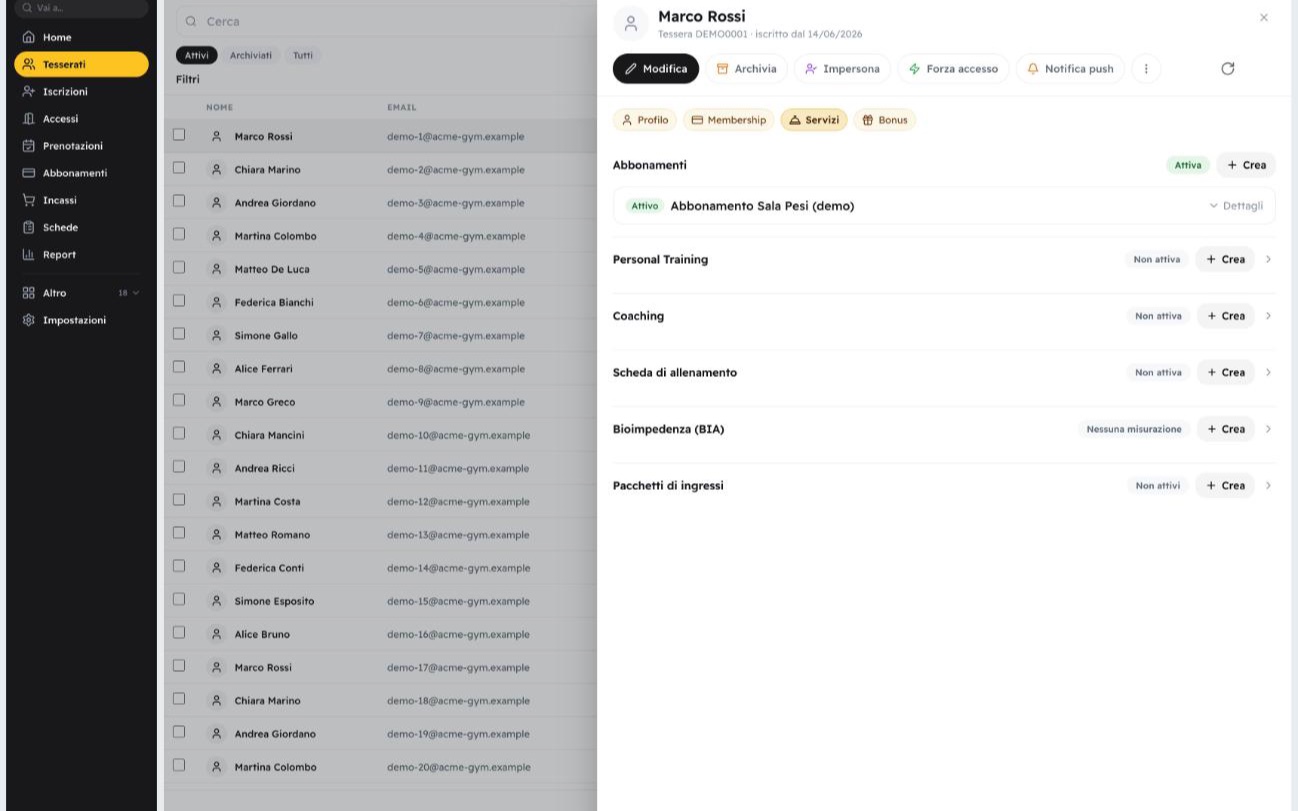Tick the checkbox for Martina Costa
The width and height of the screenshot is (1298, 811).
tap(179, 500)
